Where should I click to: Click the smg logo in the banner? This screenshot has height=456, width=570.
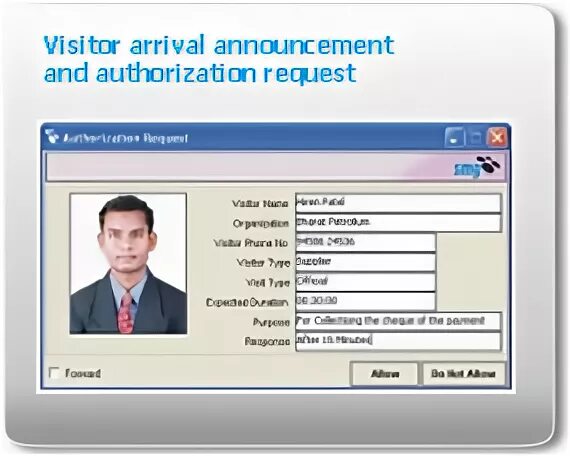coord(477,167)
